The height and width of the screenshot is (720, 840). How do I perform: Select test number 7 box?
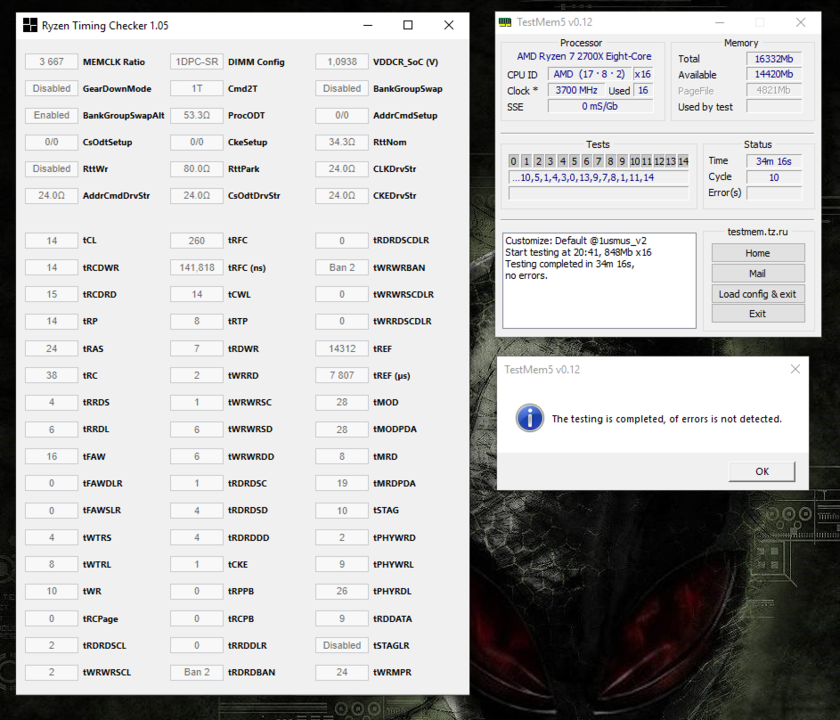(598, 161)
